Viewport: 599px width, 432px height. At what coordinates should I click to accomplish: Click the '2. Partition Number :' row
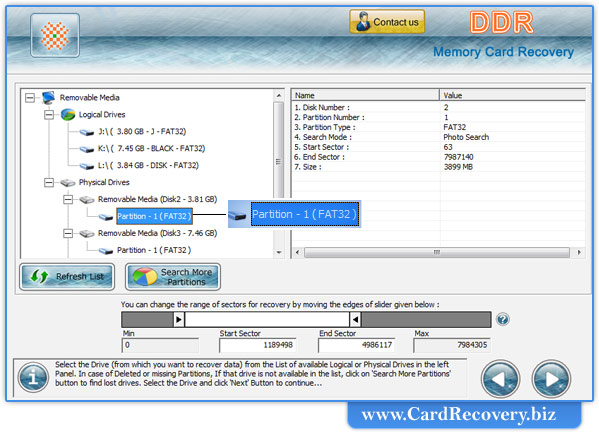(439, 117)
